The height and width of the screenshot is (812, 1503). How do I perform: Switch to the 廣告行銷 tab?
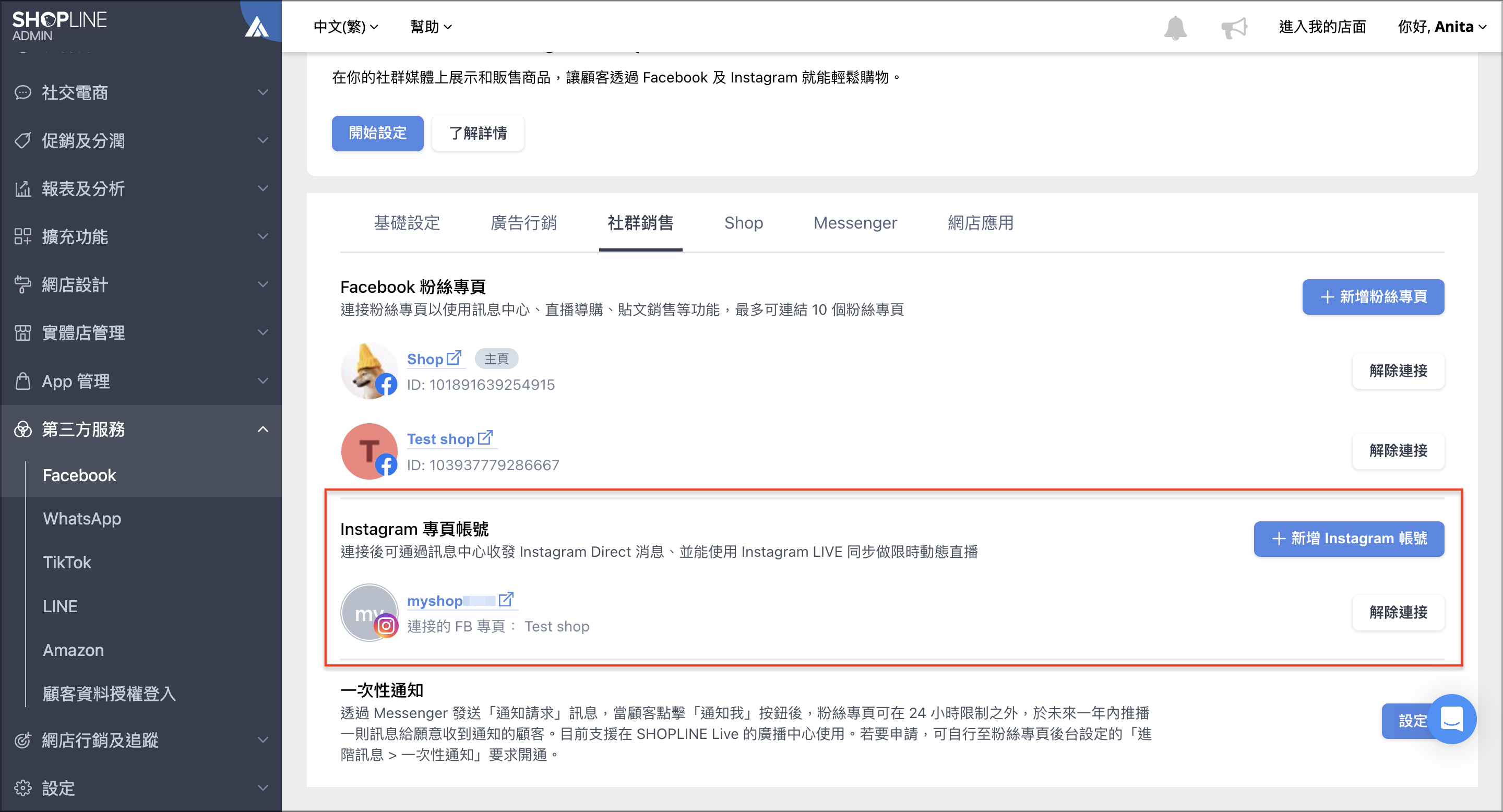(523, 223)
